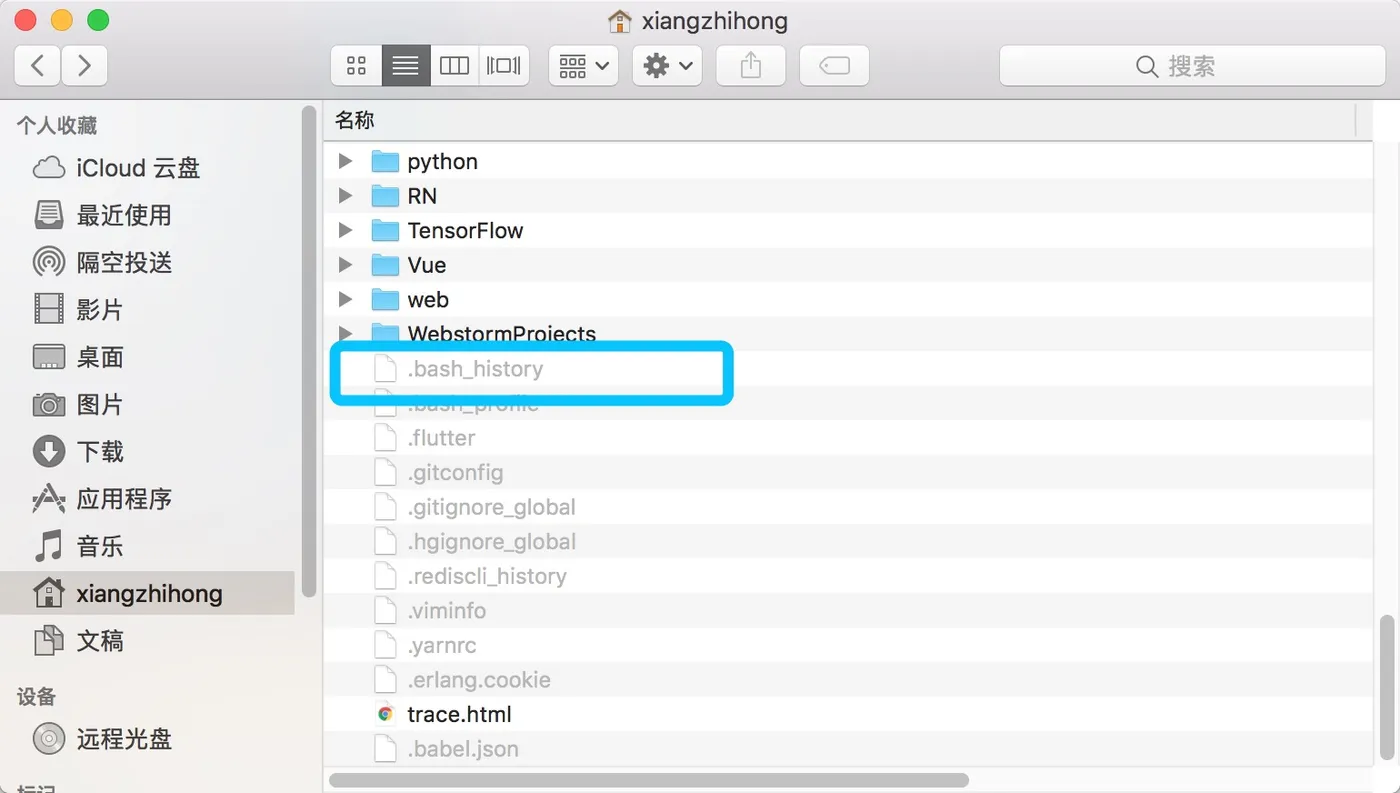Select xiangzhihong home in the sidebar
This screenshot has height=793, width=1400.
(148, 593)
